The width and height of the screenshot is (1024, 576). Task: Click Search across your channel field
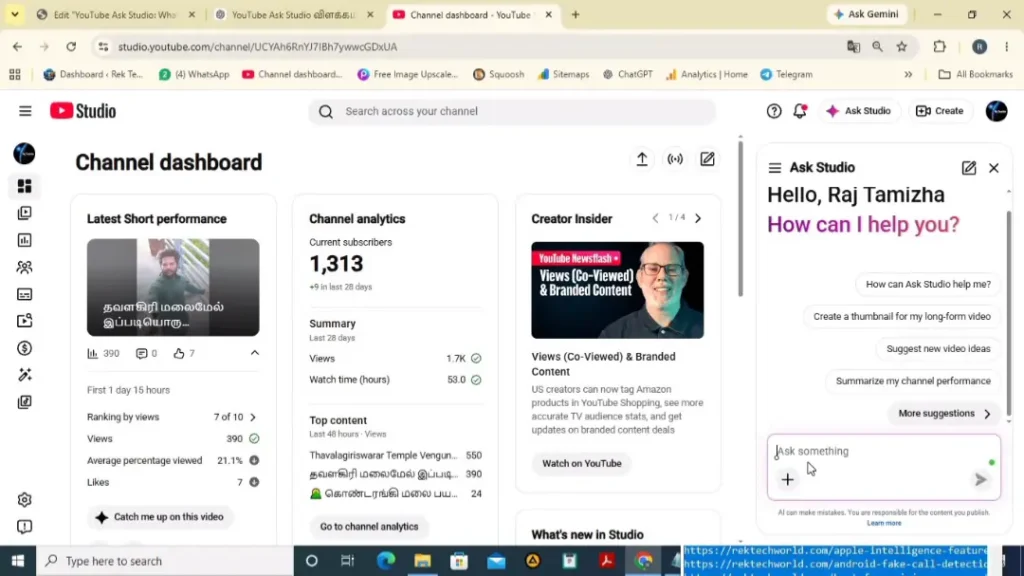(512, 111)
